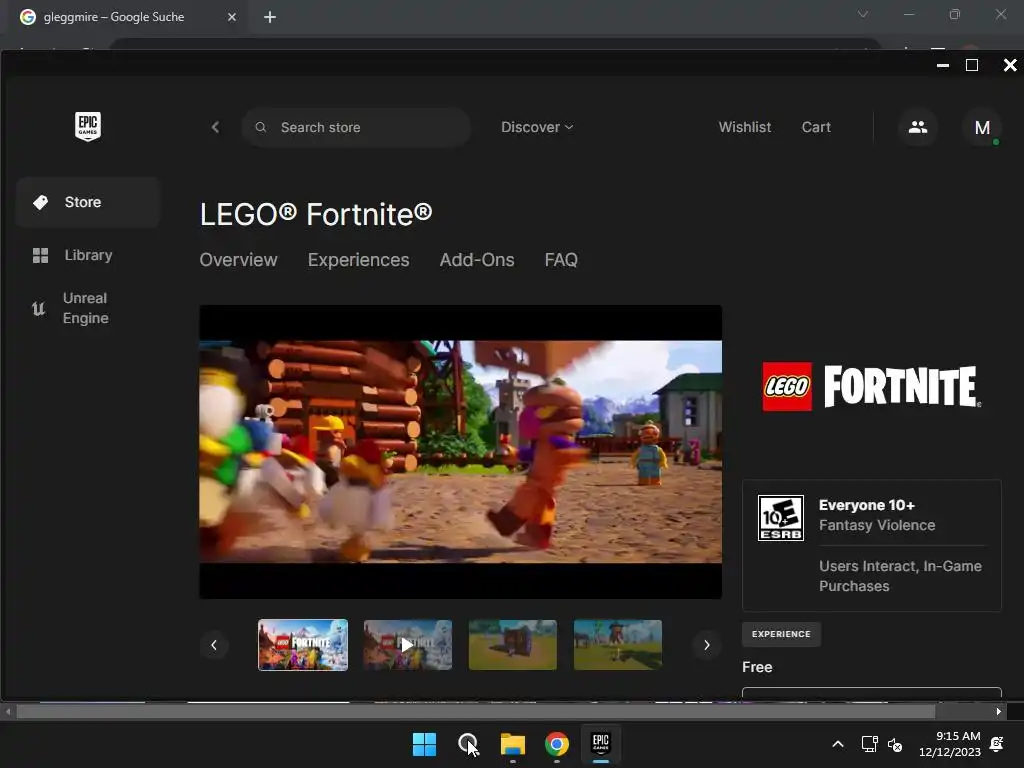Viewport: 1024px width, 768px height.
Task: Click the network status tray icon
Action: click(x=869, y=744)
